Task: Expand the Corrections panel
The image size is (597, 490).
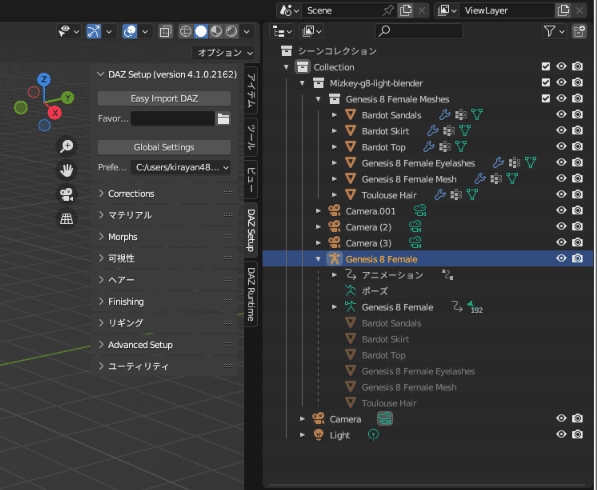Action: pyautogui.click(x=164, y=194)
